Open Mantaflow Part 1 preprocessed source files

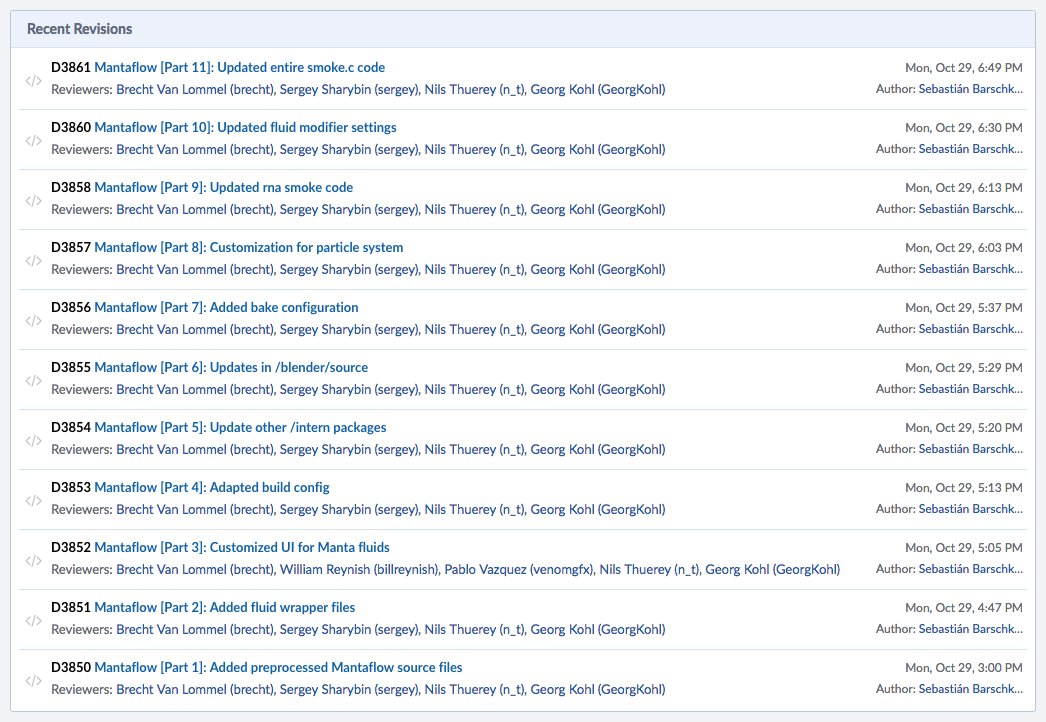(x=278, y=668)
